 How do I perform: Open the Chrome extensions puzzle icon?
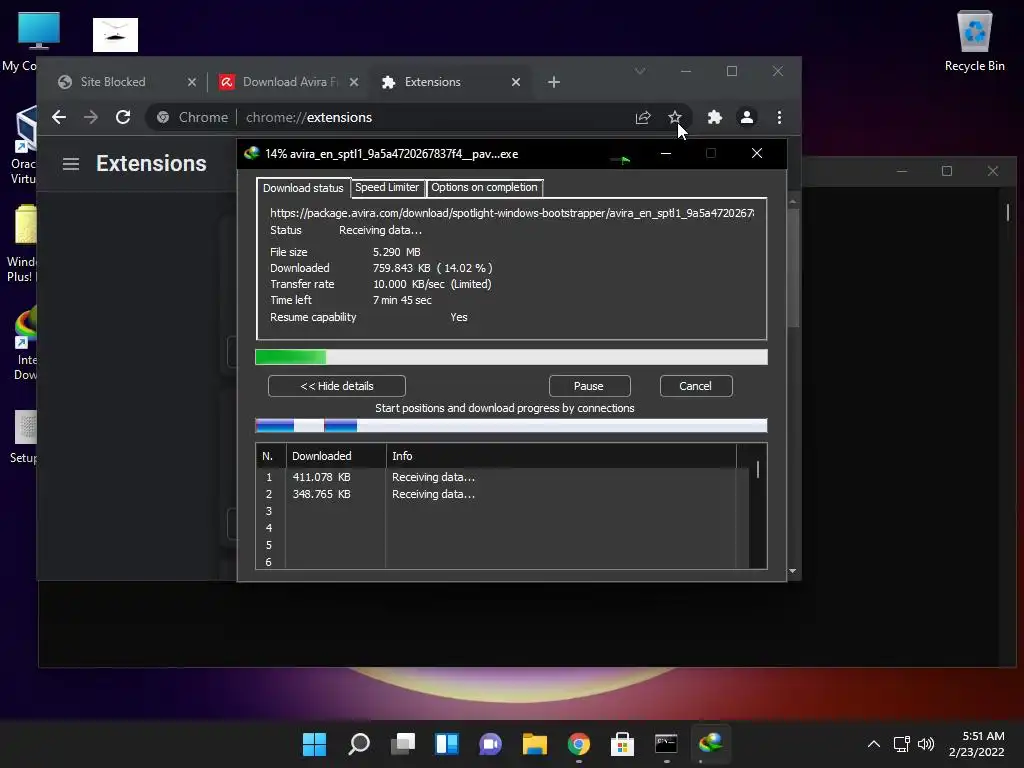click(714, 118)
